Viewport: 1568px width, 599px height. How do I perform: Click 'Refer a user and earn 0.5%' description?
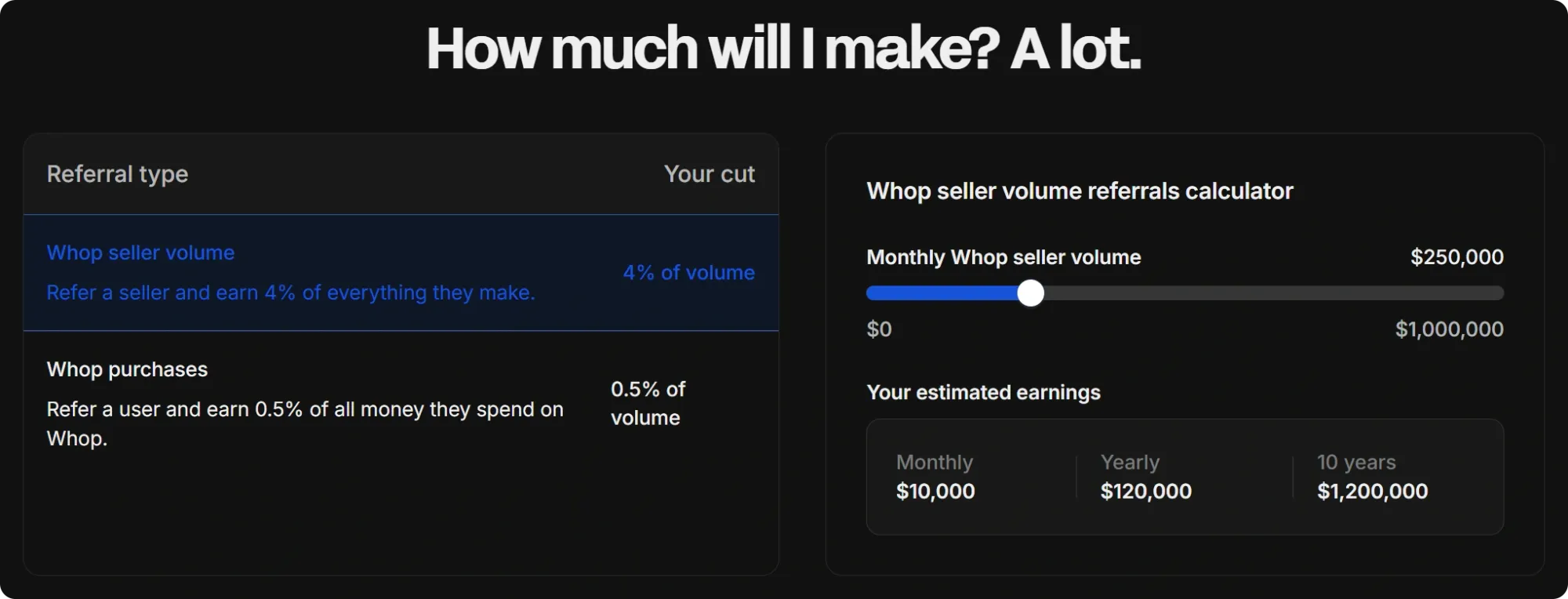tap(304, 423)
